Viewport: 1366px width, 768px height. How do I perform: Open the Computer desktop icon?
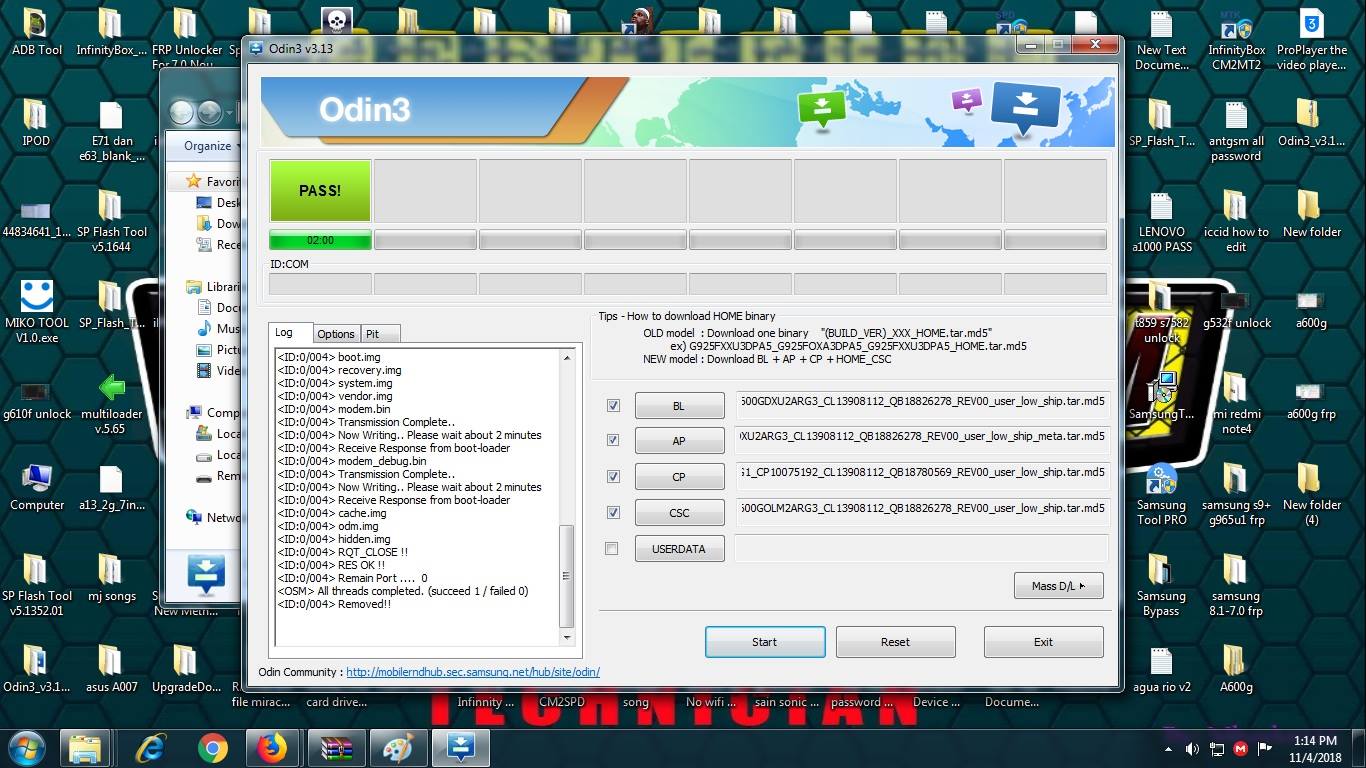(37, 488)
